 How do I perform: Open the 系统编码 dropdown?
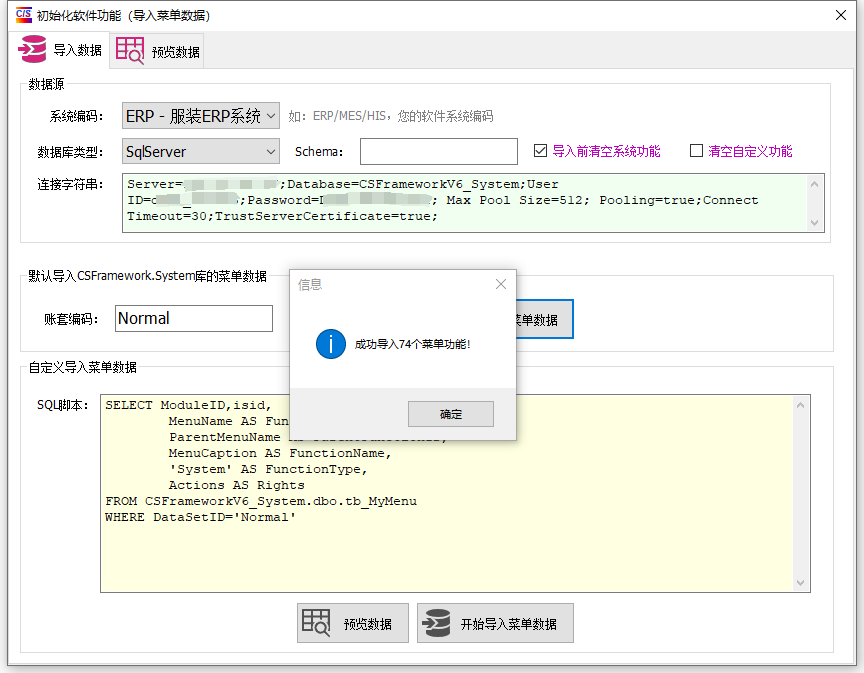201,116
